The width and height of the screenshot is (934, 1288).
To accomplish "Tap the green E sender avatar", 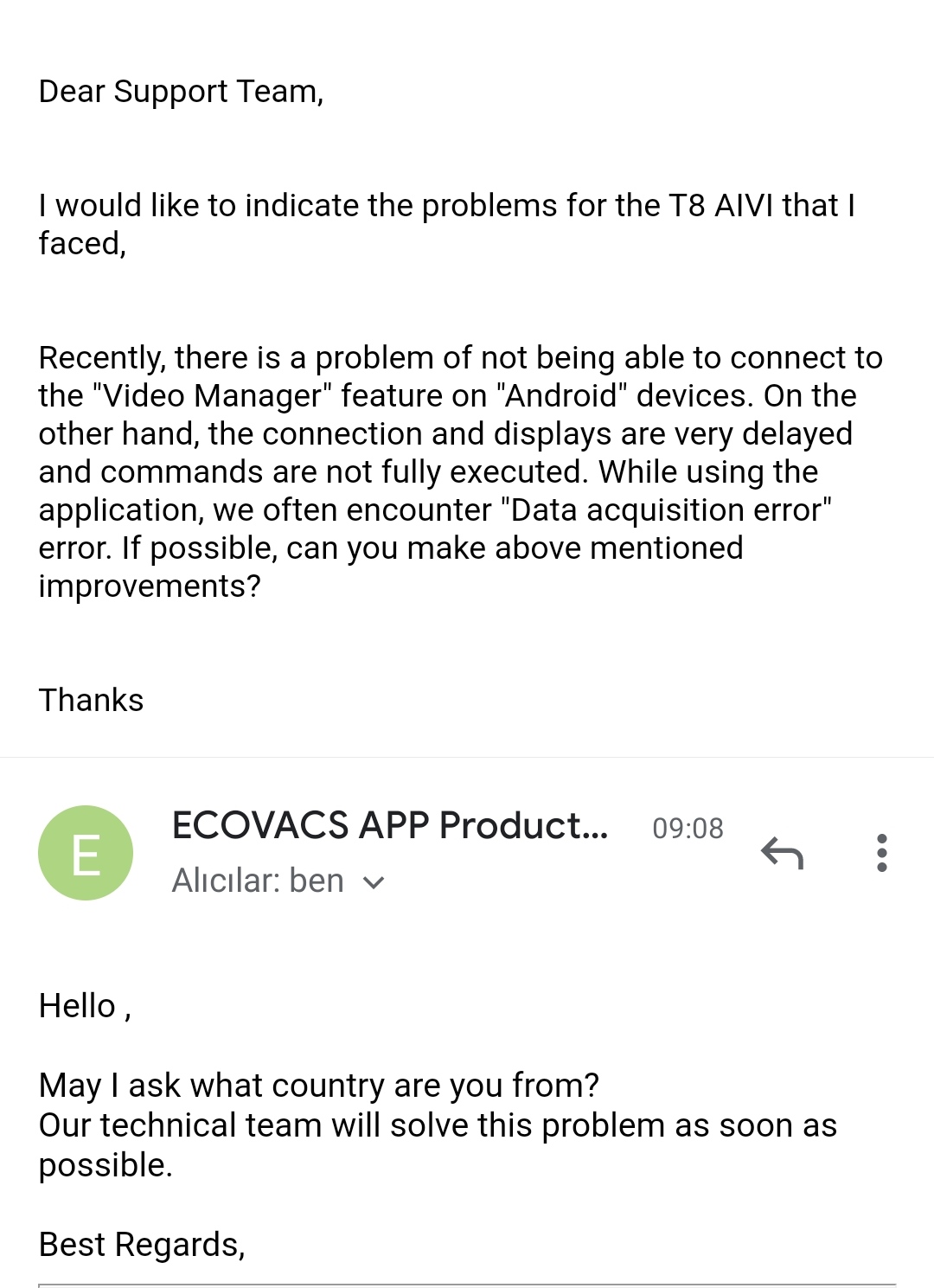I will coord(86,853).
